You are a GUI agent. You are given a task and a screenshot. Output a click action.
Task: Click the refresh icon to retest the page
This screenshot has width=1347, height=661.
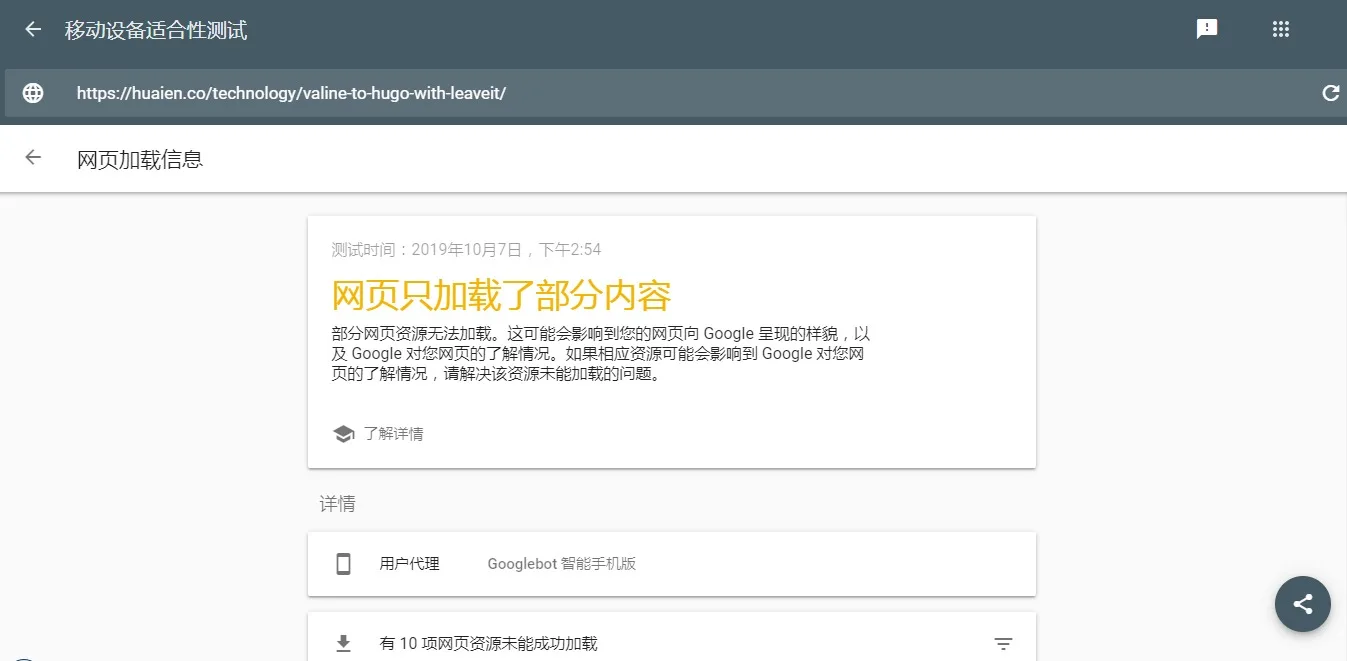[x=1330, y=92]
